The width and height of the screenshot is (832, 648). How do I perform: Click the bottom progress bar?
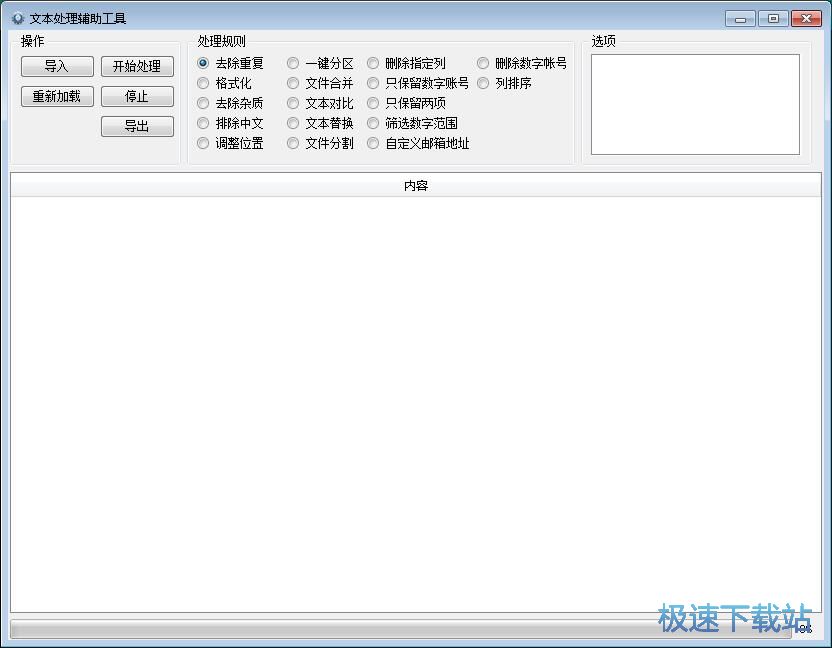coord(401,629)
